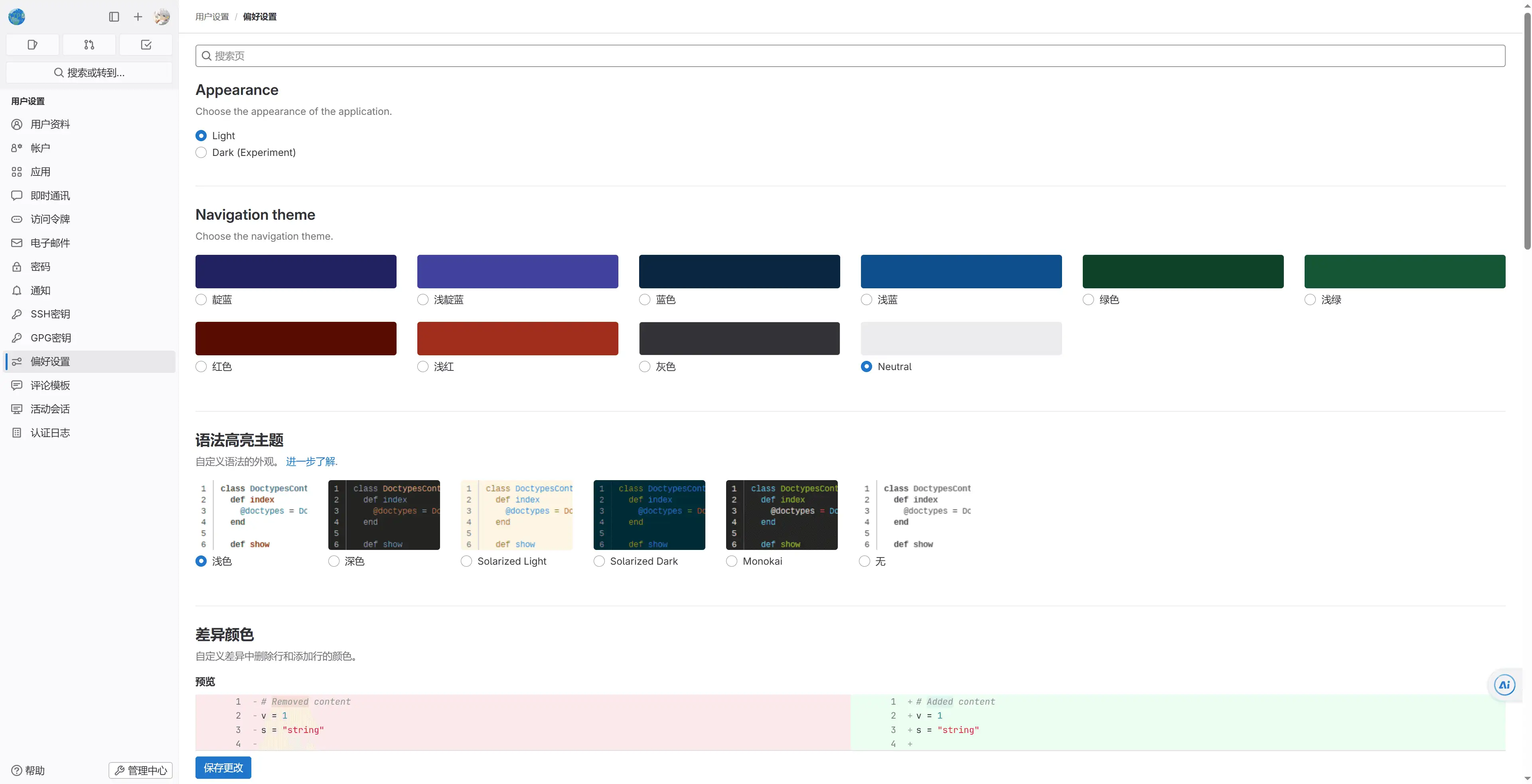
Task: Click the plus create-new icon
Action: point(138,17)
